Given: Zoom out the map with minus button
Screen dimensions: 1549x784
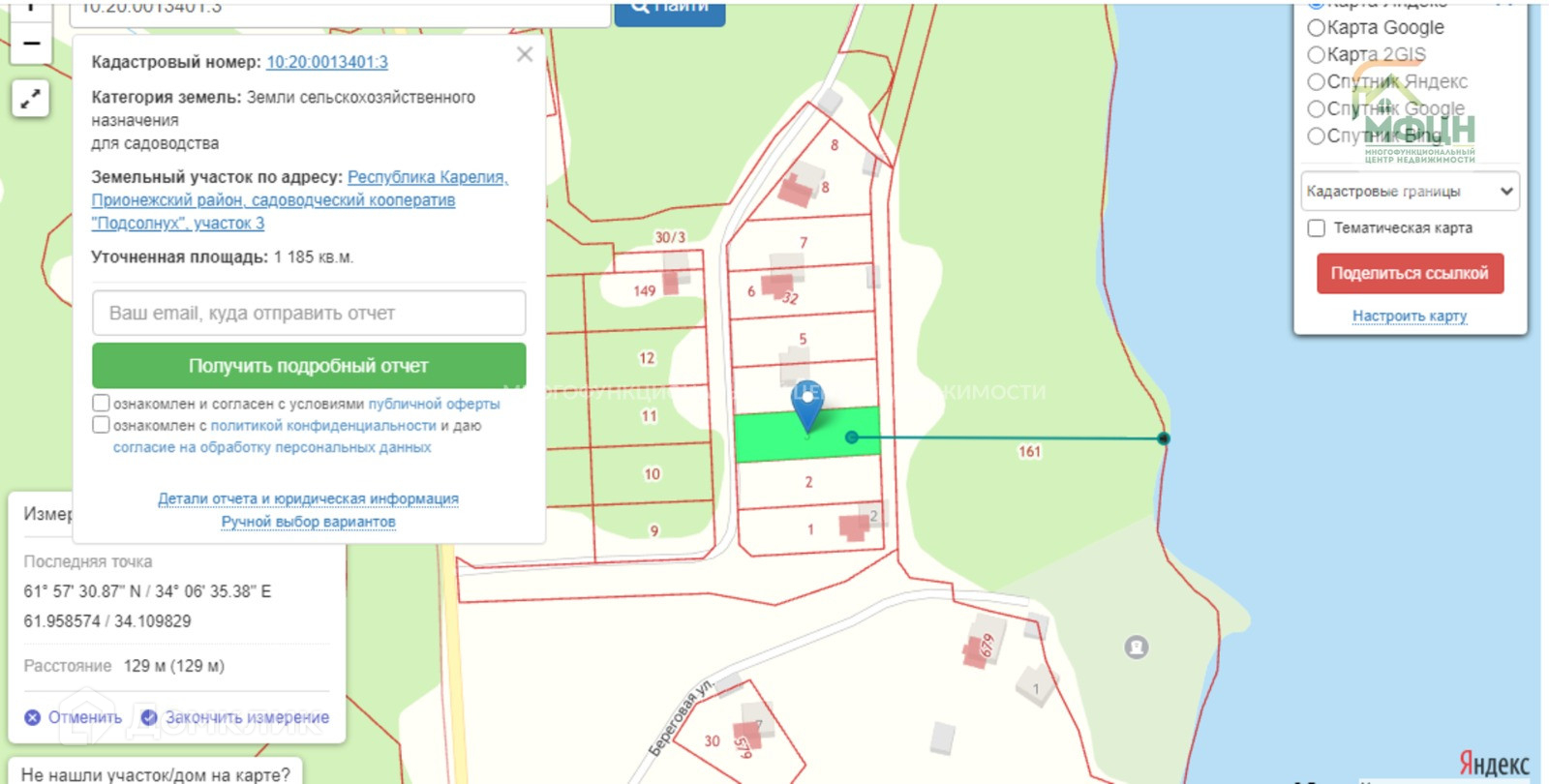Looking at the screenshot, I should coord(31,44).
